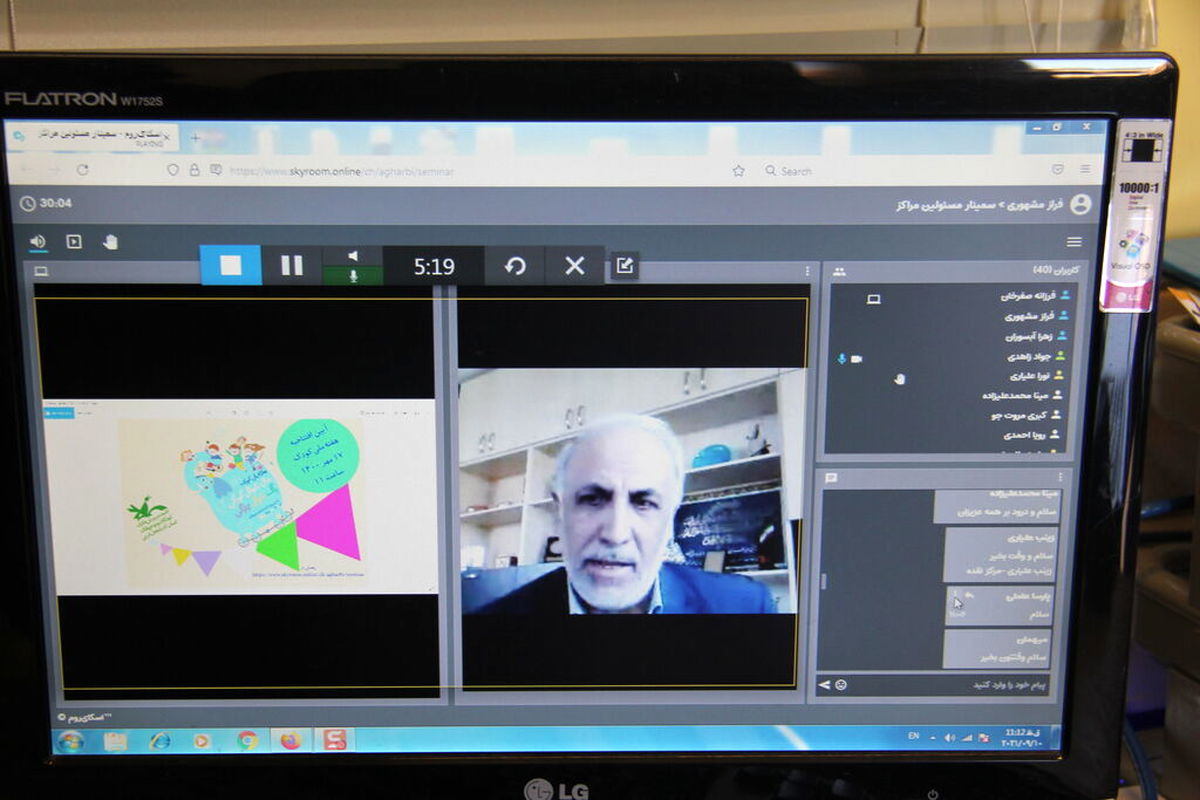Open the Skyroom hamburger menu
1200x800 pixels.
[1074, 242]
